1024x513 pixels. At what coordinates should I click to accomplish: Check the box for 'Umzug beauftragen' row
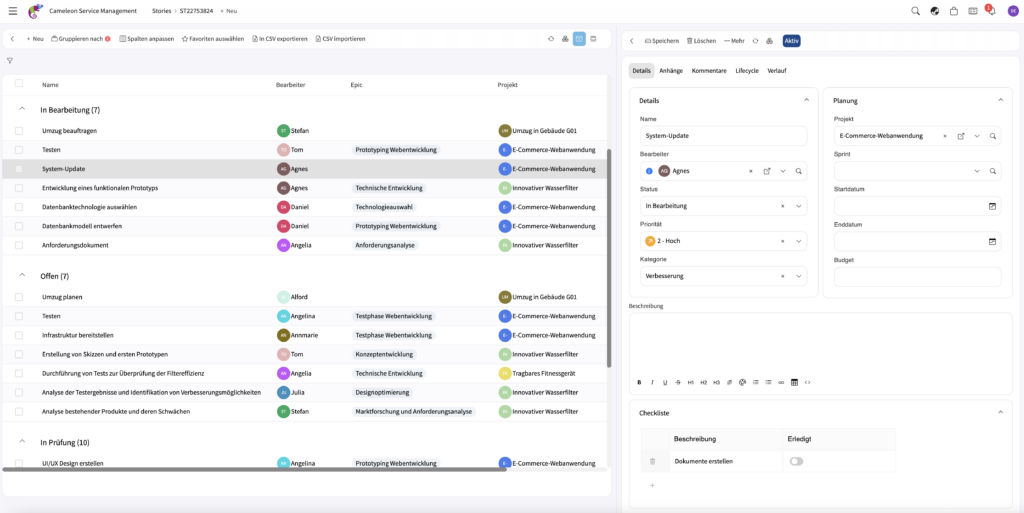point(19,131)
